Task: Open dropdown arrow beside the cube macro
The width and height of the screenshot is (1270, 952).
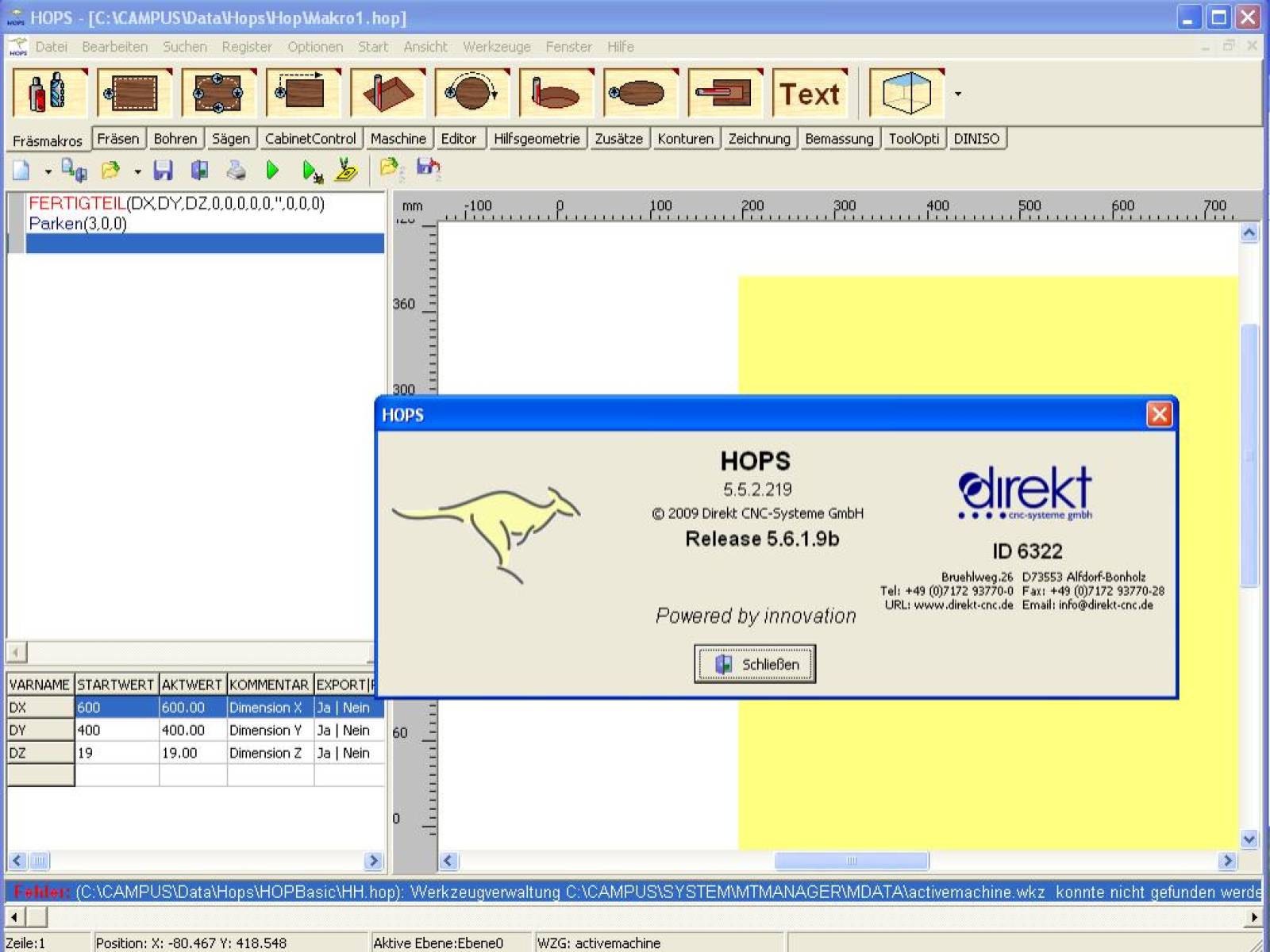Action: pyautogui.click(x=958, y=94)
